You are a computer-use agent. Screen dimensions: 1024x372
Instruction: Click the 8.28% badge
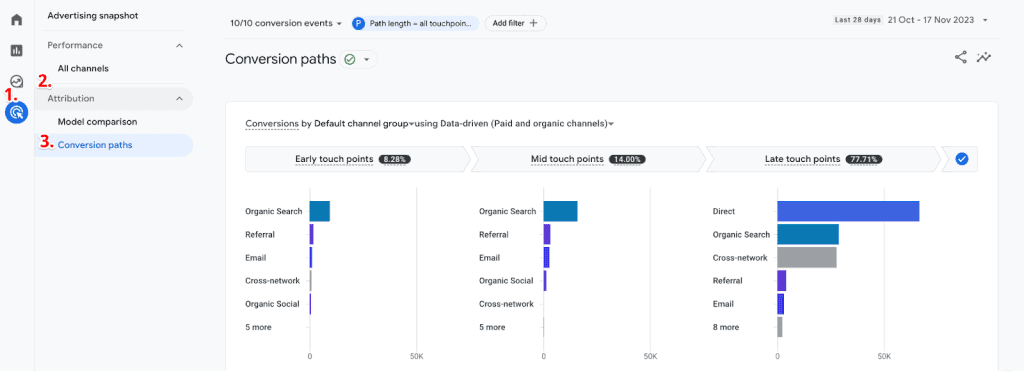(x=394, y=159)
